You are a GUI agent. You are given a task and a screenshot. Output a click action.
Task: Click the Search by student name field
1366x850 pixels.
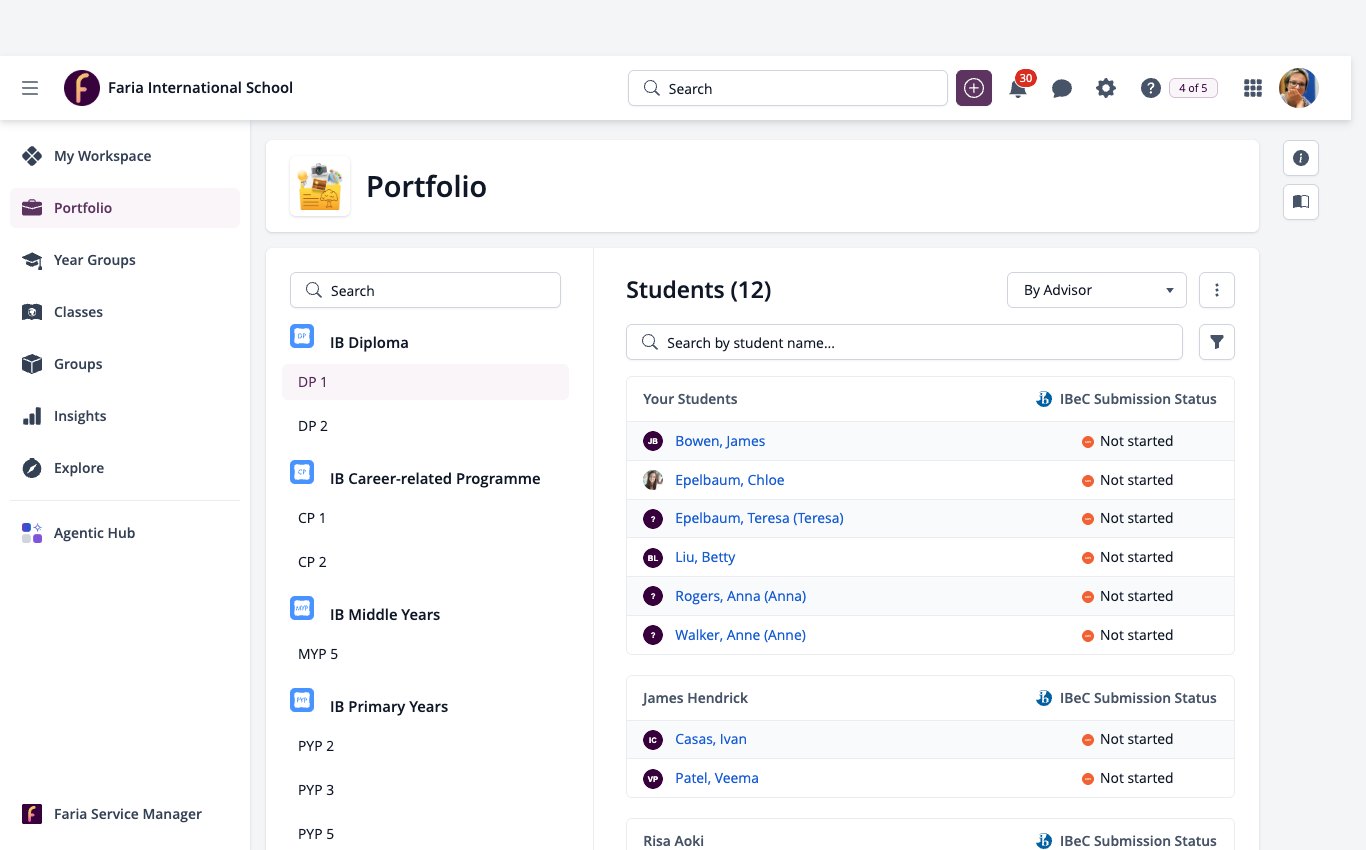(x=904, y=342)
